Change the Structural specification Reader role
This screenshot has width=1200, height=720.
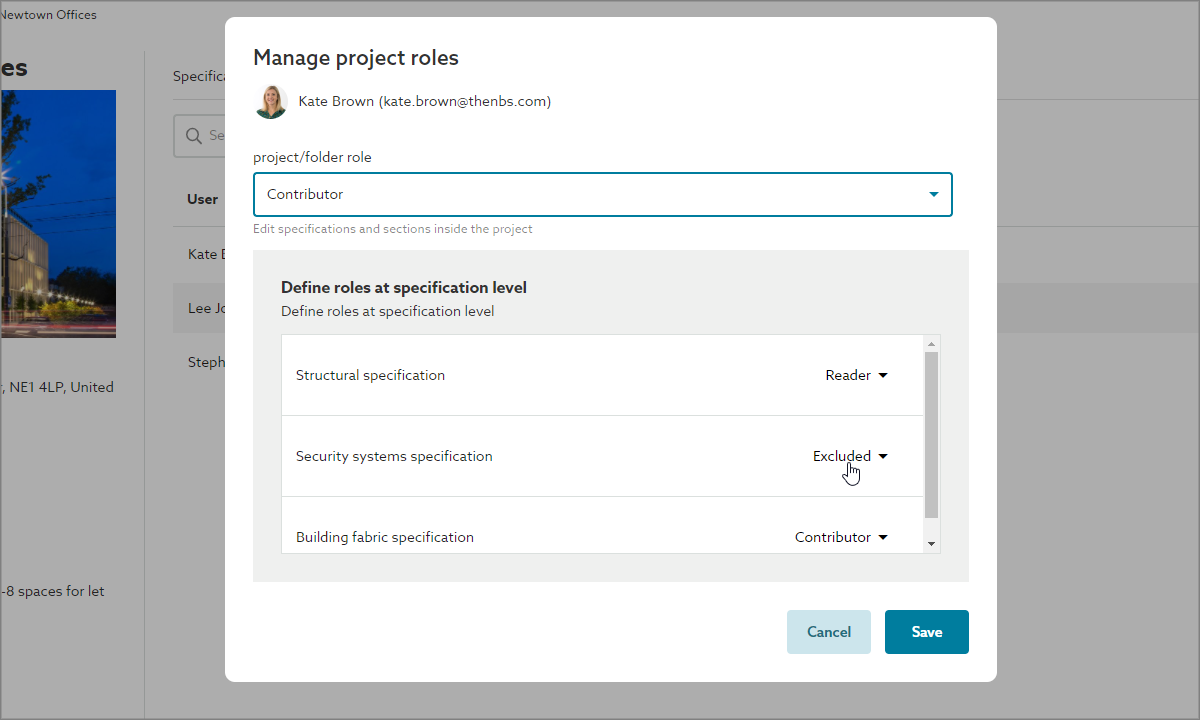856,376
